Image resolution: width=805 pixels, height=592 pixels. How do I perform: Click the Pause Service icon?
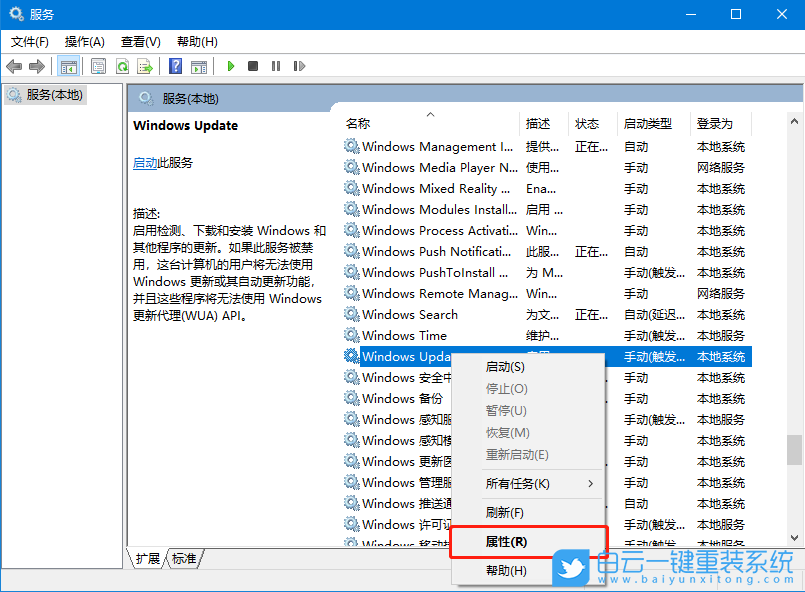[x=276, y=66]
